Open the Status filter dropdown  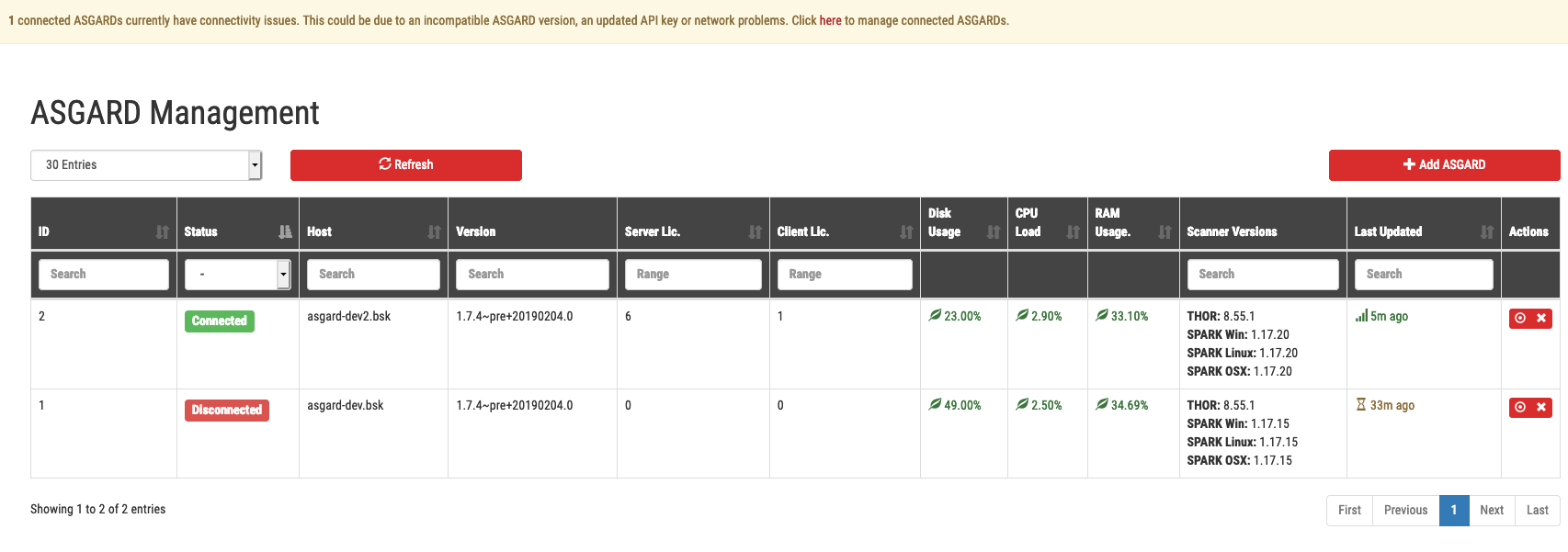coord(237,275)
